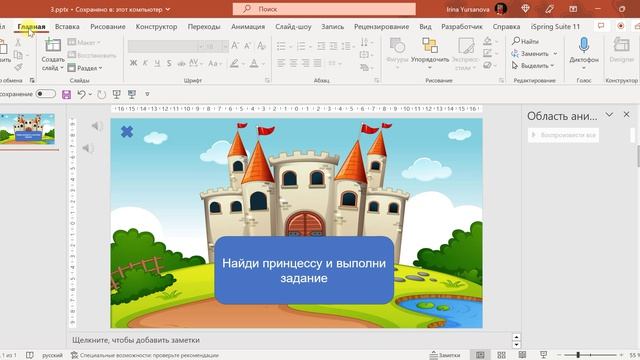The height and width of the screenshot is (360, 640).
Task: Click русский language indicator in status bar
Action: (x=53, y=355)
